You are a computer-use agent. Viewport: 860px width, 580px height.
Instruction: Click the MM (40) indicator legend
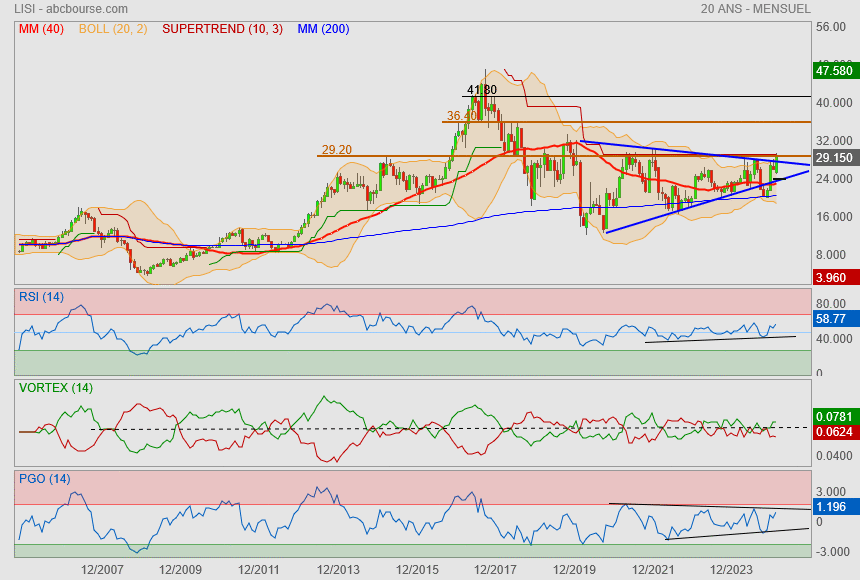click(41, 29)
